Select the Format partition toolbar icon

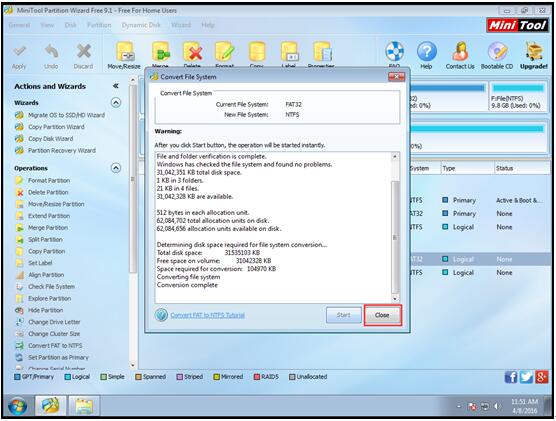pos(224,52)
